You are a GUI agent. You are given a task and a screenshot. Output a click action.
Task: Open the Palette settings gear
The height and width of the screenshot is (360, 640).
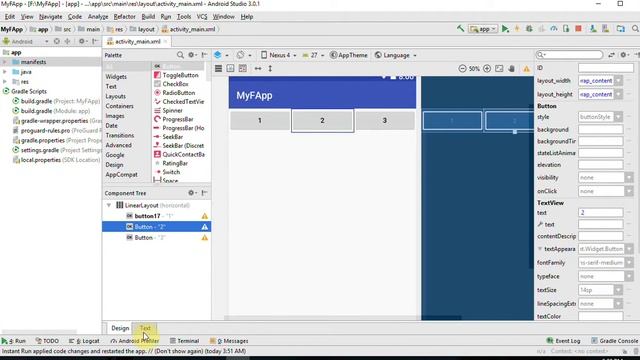(x=191, y=55)
